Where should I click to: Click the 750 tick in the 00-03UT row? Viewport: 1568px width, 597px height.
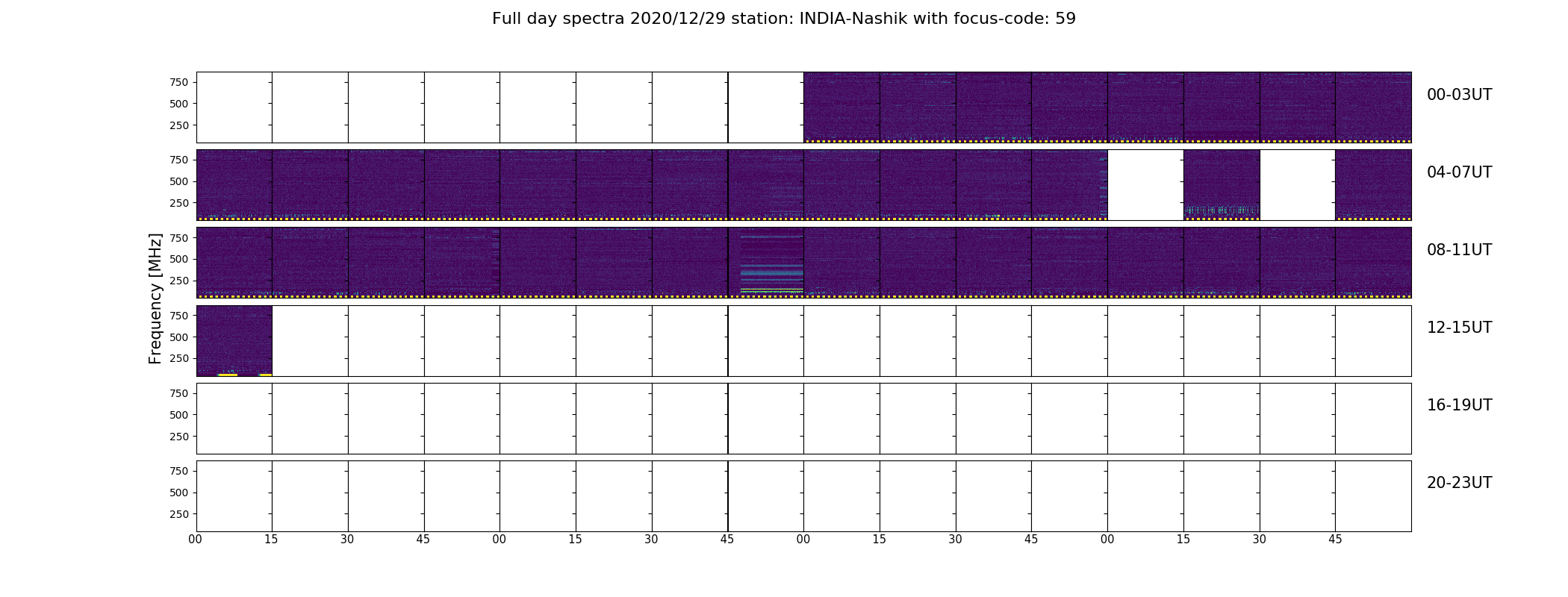coord(178,82)
